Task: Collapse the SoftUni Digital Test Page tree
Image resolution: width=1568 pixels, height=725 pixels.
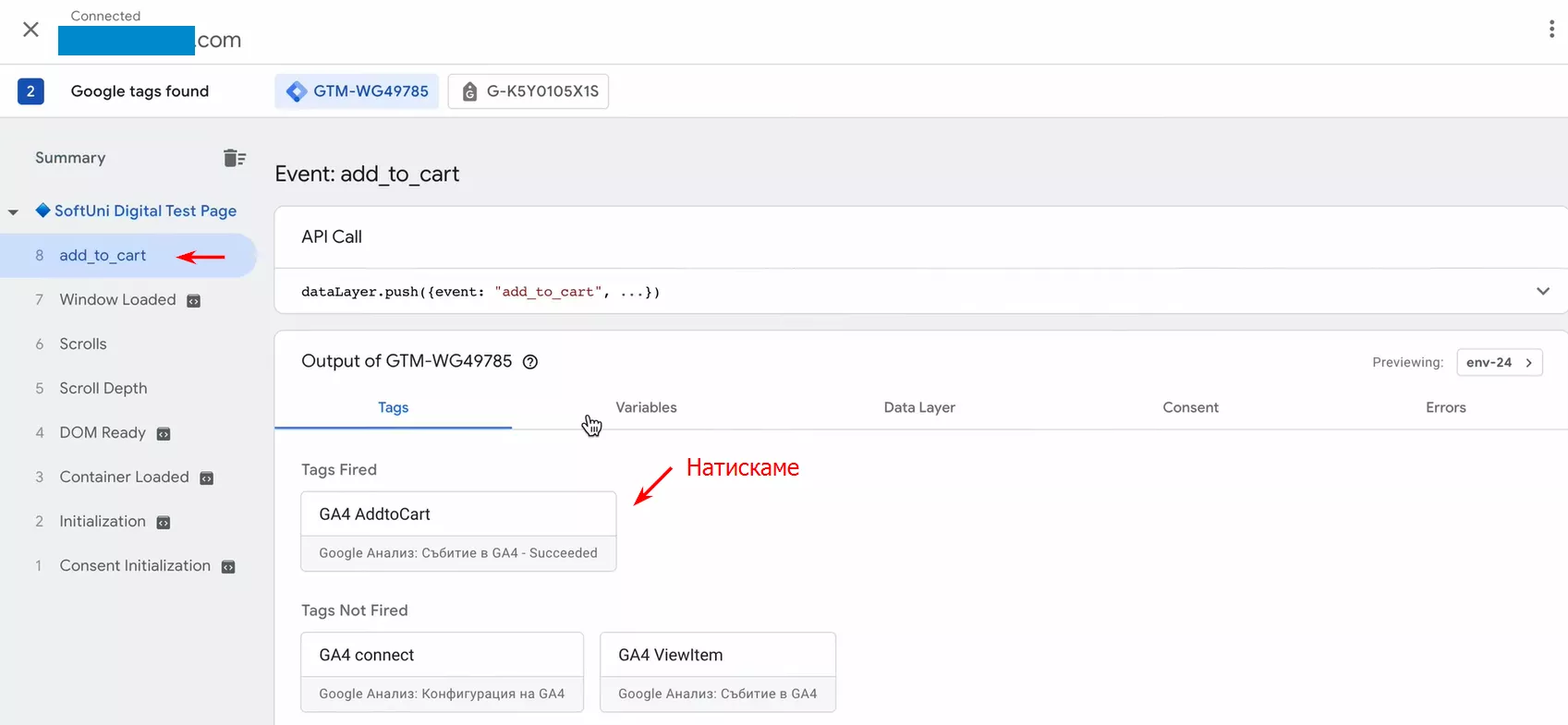Action: [x=13, y=212]
